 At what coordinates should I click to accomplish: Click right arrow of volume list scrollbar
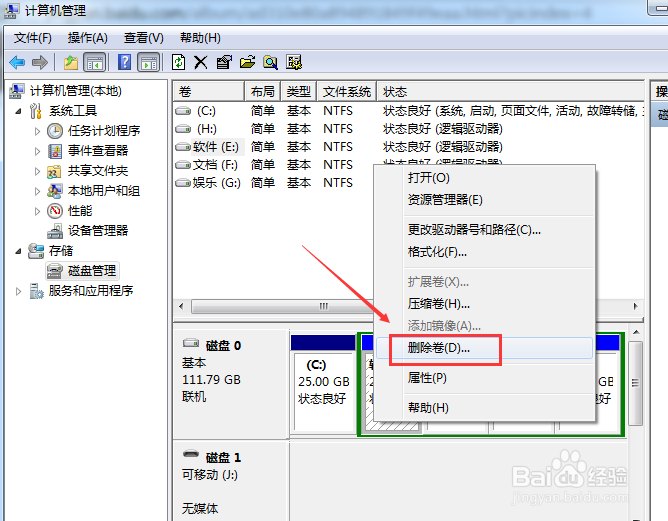coord(636,306)
